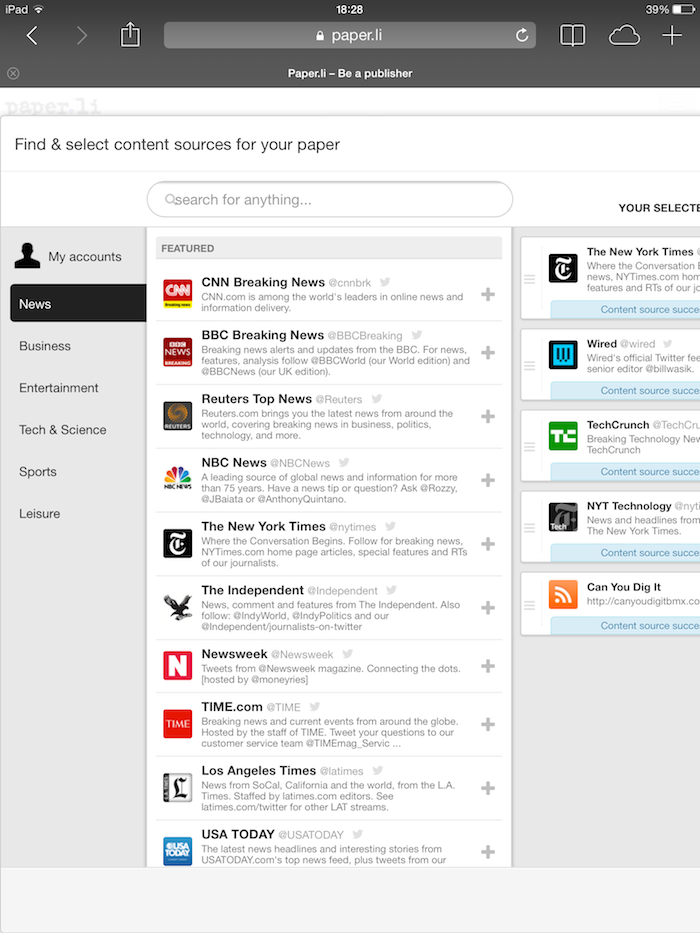
Task: Add The New York Times with plus
Action: pos(488,544)
